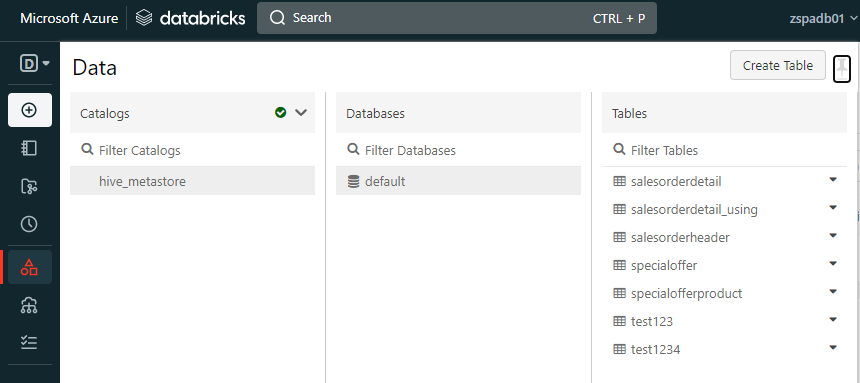Expand the Catalogs chevron dropdown
This screenshot has height=383, width=860.
tap(301, 112)
